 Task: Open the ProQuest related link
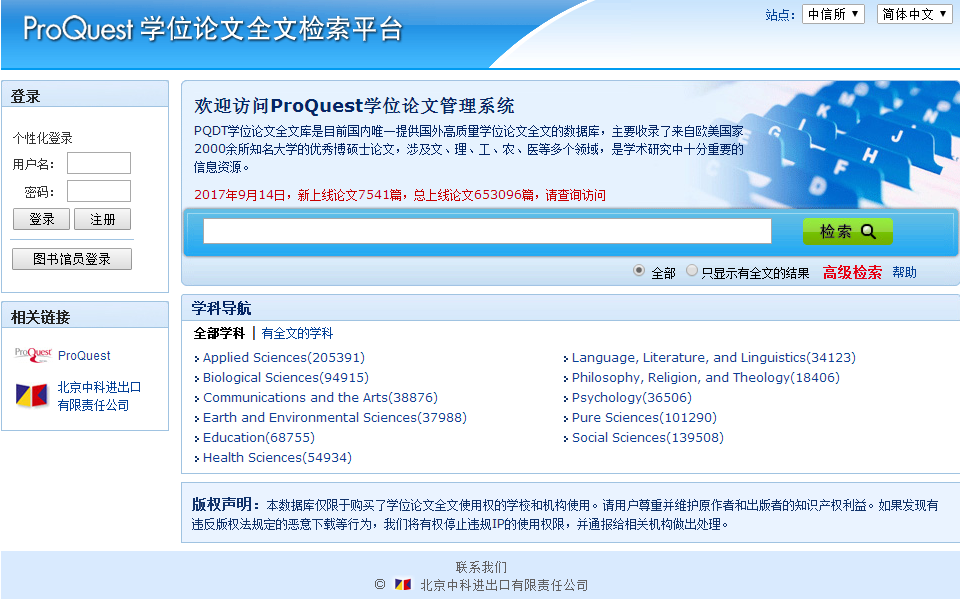click(x=84, y=355)
